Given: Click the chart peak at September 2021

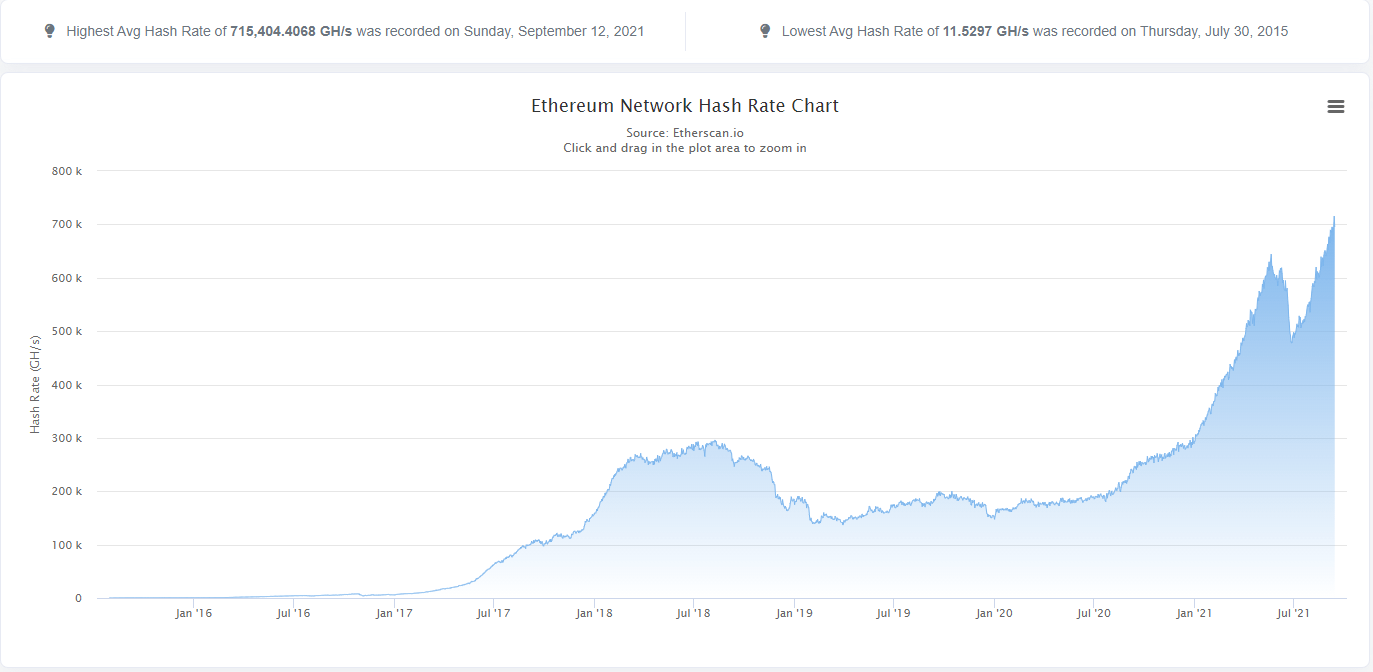Looking at the screenshot, I should (x=1334, y=217).
